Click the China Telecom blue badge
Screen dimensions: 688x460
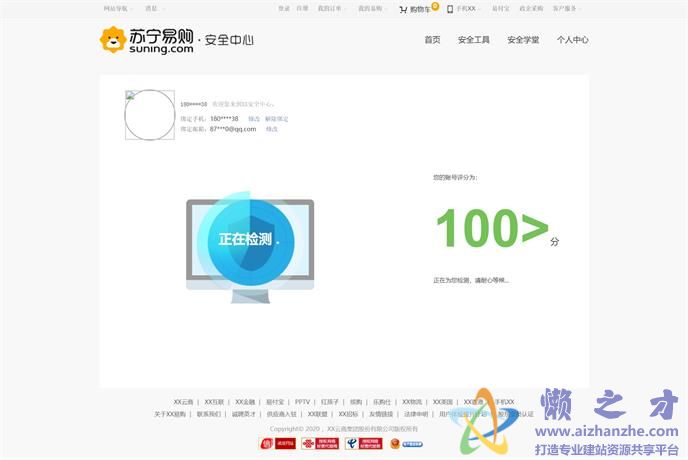click(x=364, y=444)
